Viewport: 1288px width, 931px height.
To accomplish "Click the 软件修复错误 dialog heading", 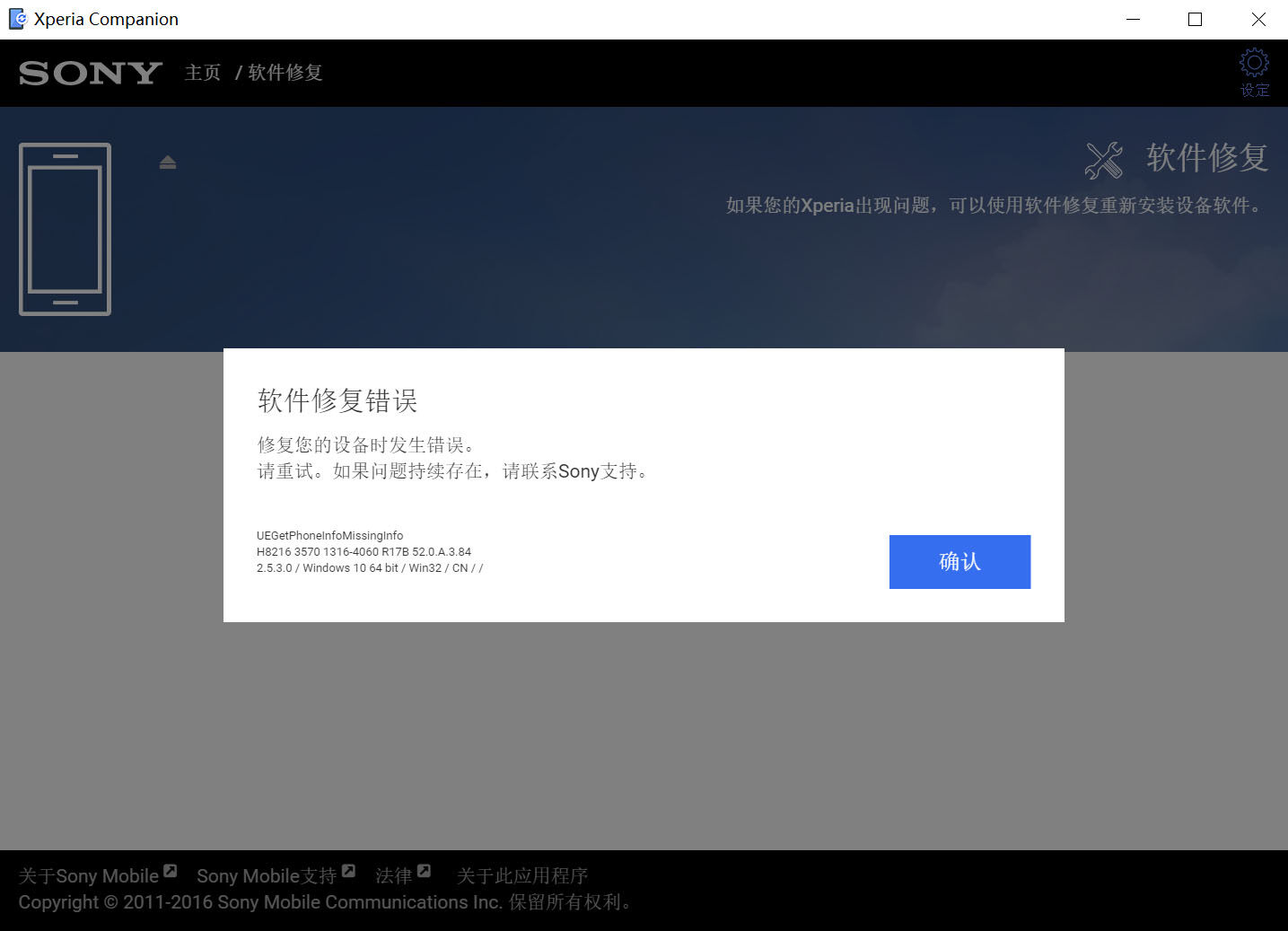I will tap(337, 400).
